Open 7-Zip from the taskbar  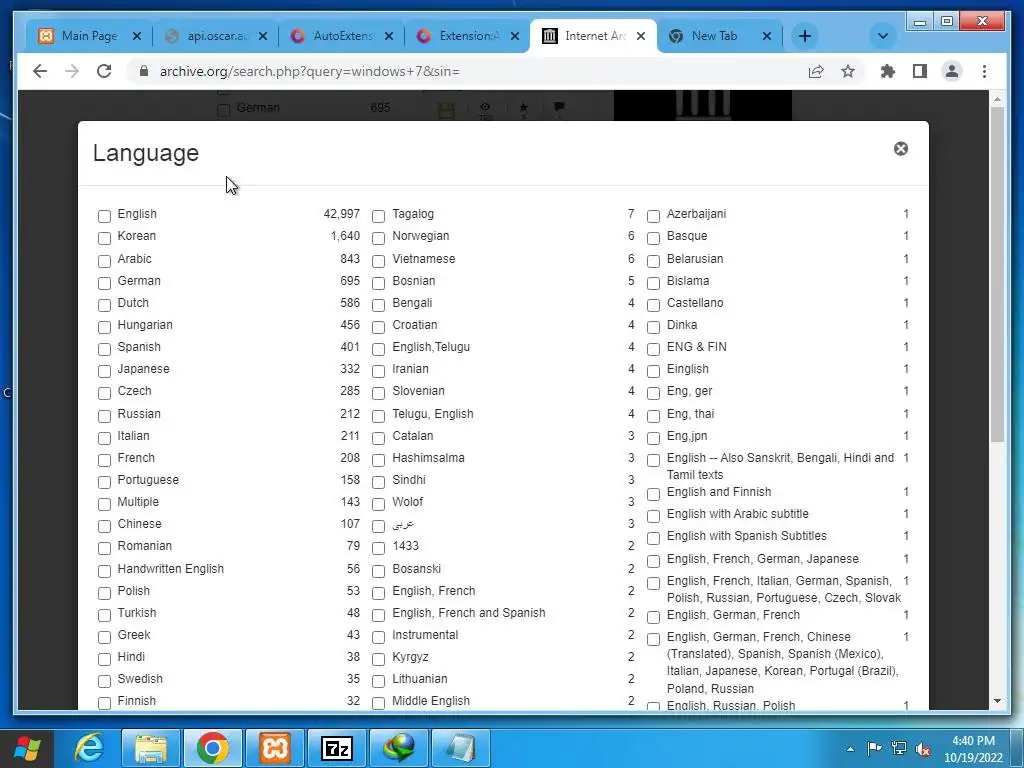click(x=337, y=748)
